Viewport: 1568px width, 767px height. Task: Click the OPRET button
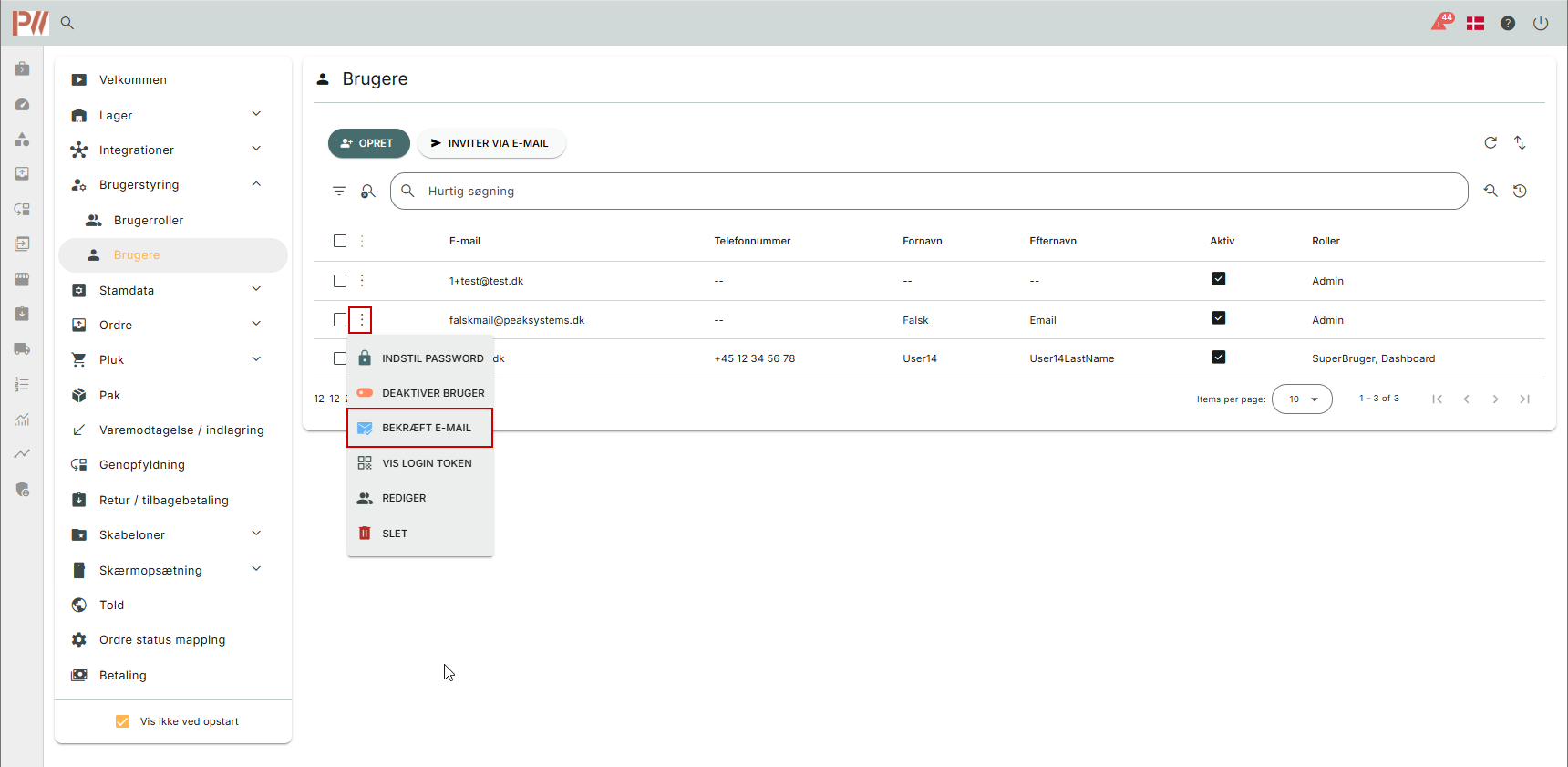point(368,143)
